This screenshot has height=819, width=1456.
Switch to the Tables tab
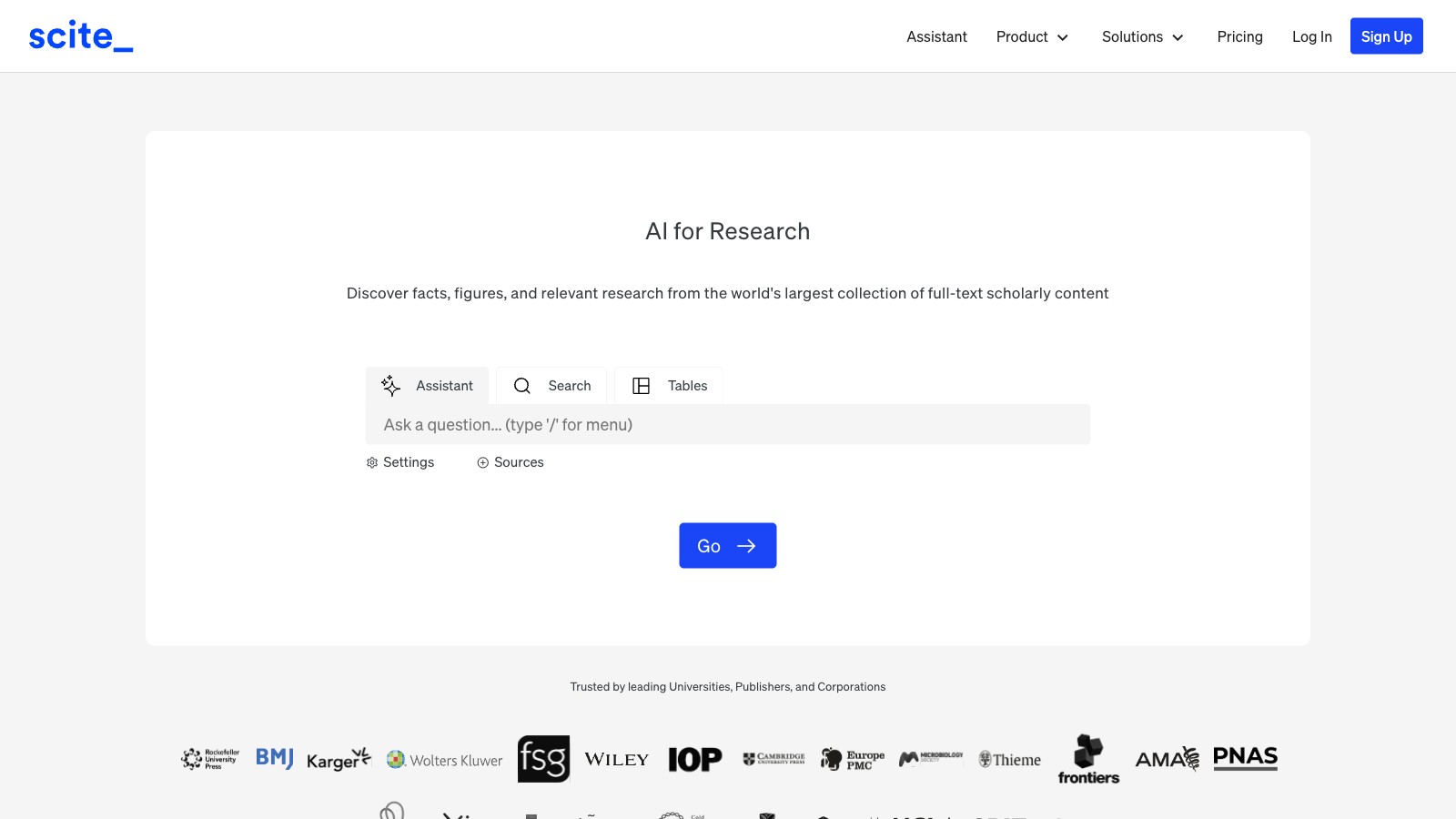click(670, 386)
